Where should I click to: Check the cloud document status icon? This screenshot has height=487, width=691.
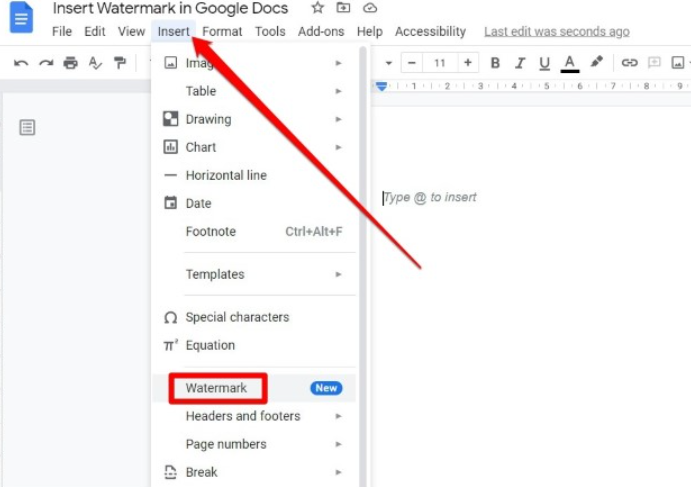pyautogui.click(x=370, y=8)
